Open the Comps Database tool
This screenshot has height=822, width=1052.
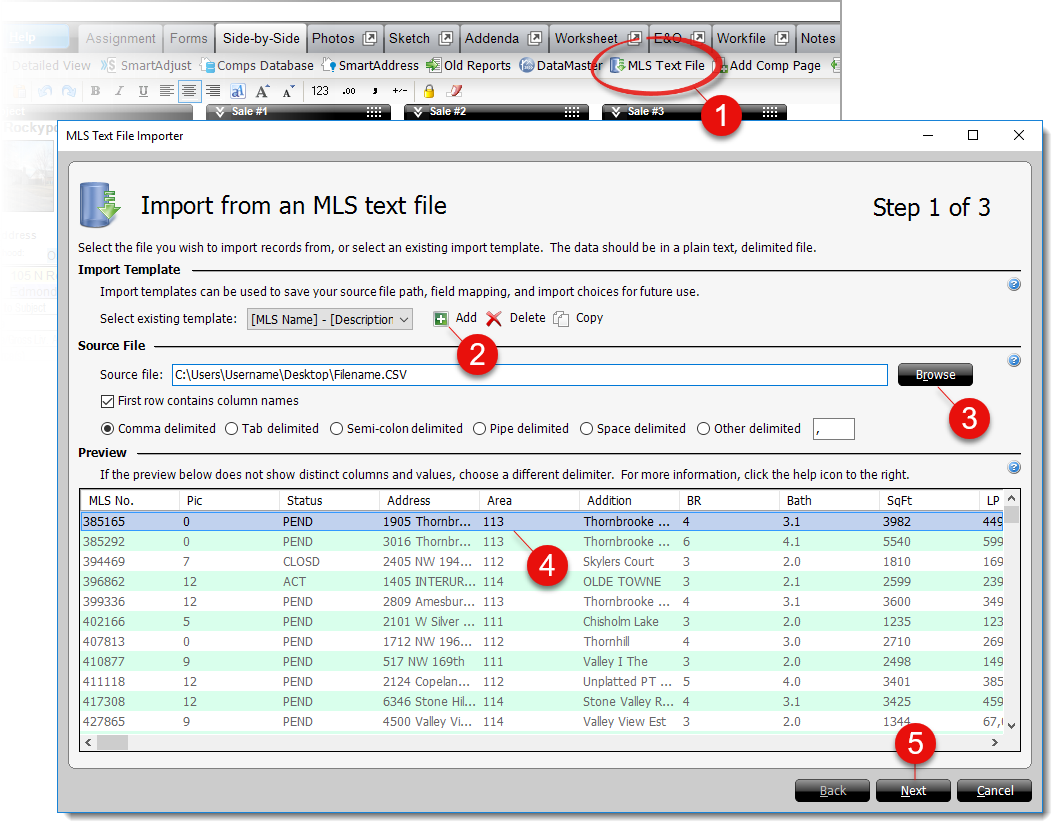(x=257, y=66)
